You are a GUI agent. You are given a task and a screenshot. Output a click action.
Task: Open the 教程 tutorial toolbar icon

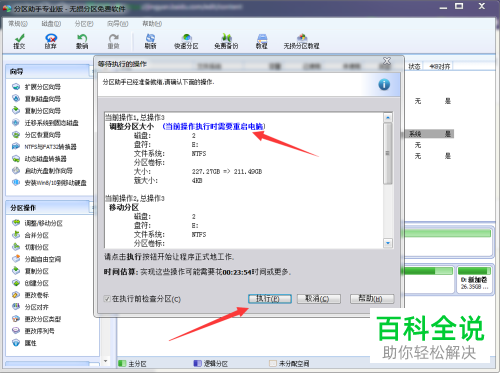[262, 41]
